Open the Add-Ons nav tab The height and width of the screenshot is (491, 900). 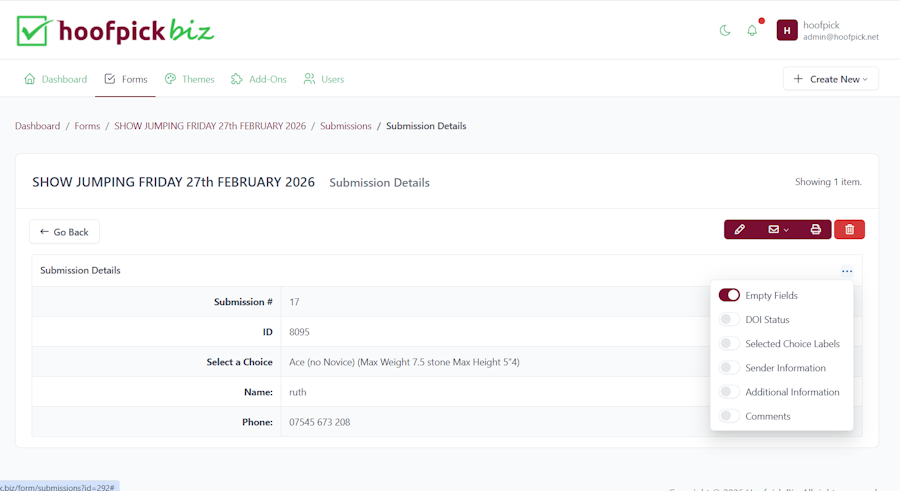(x=259, y=79)
